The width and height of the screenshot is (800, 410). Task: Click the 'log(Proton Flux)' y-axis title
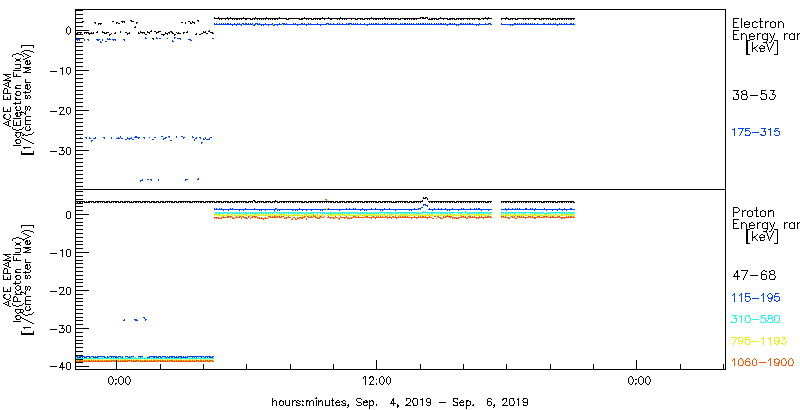click(19, 280)
